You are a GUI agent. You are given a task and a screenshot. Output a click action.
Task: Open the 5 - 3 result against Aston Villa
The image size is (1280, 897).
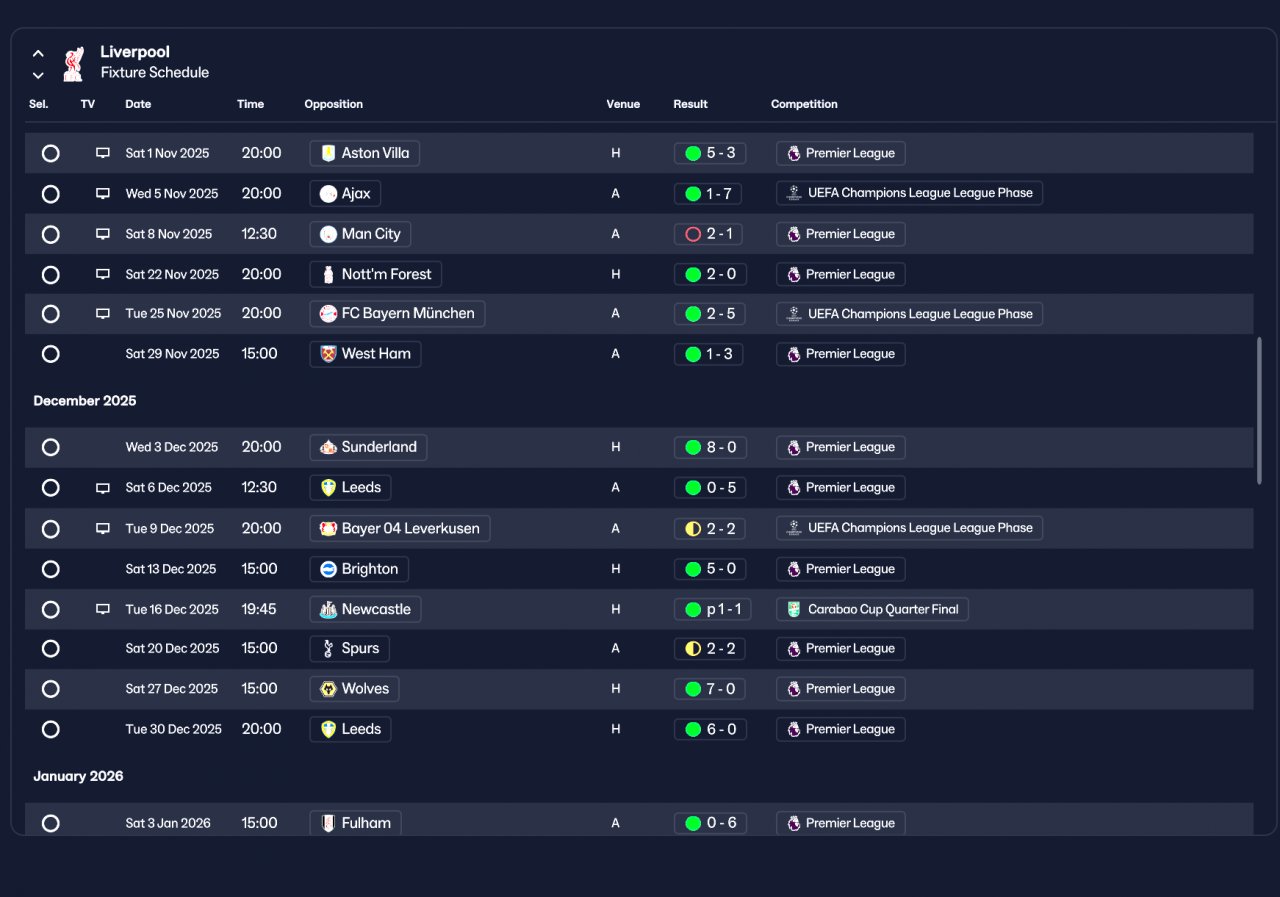(710, 153)
